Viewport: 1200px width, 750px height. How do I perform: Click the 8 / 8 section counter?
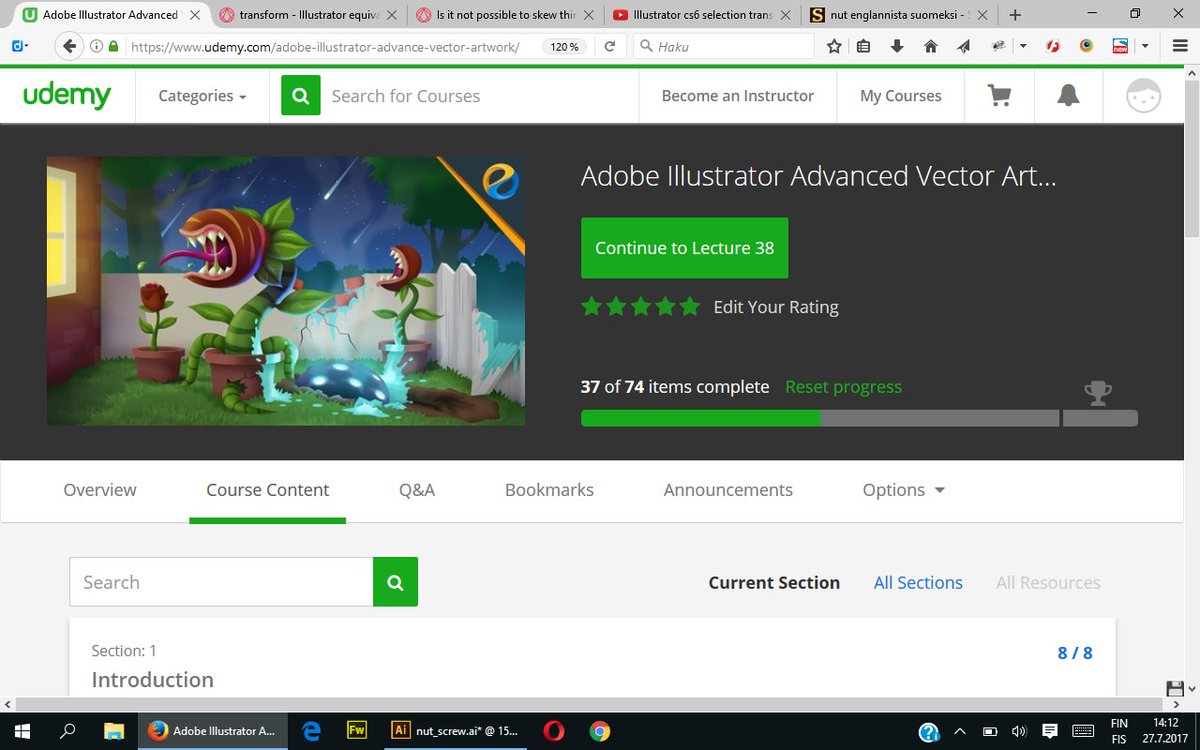[x=1075, y=653]
